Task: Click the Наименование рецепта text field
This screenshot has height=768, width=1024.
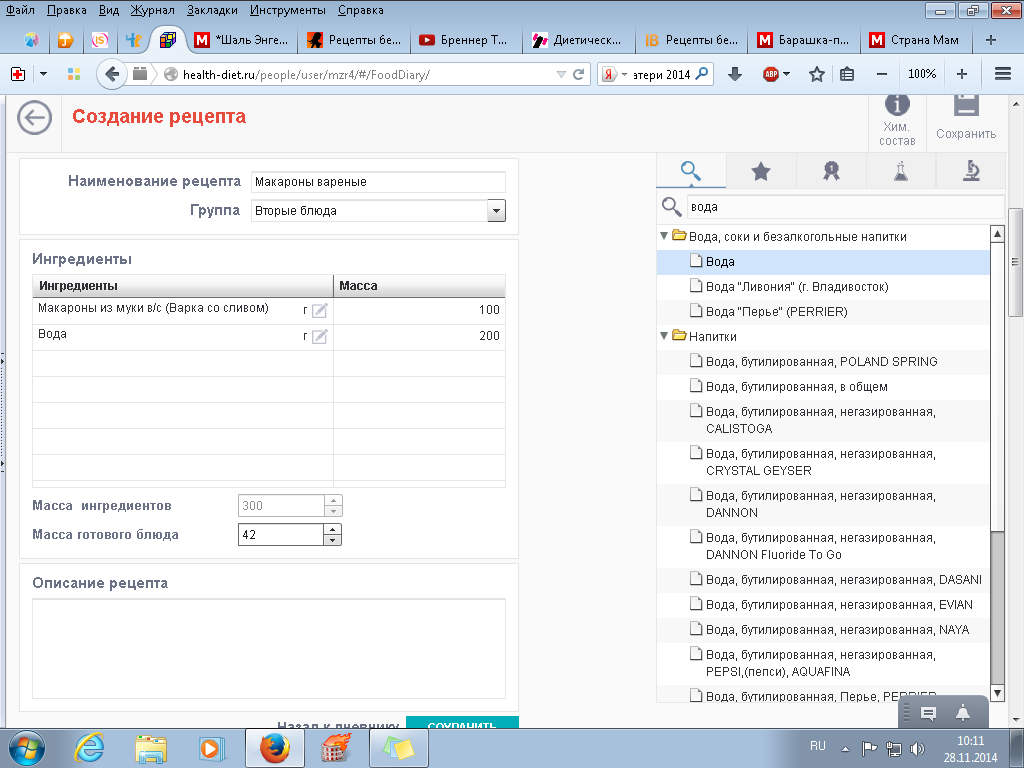Action: (x=378, y=182)
